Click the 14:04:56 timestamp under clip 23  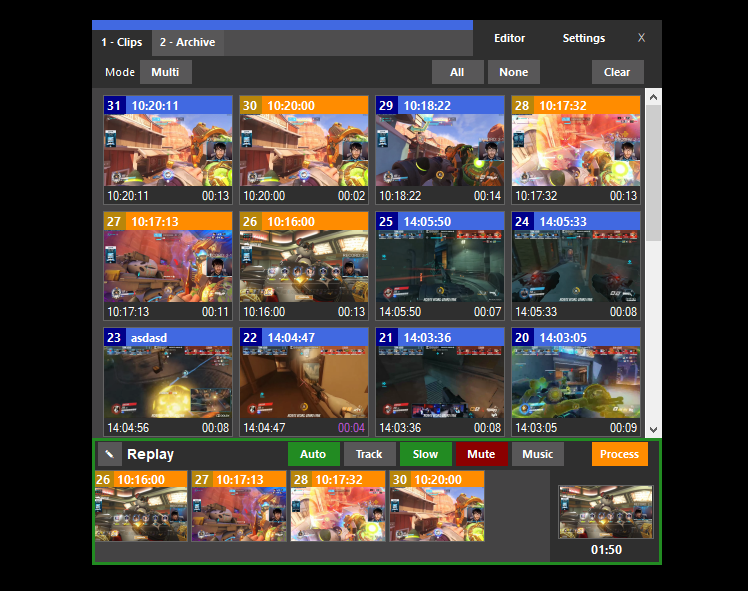(128, 428)
